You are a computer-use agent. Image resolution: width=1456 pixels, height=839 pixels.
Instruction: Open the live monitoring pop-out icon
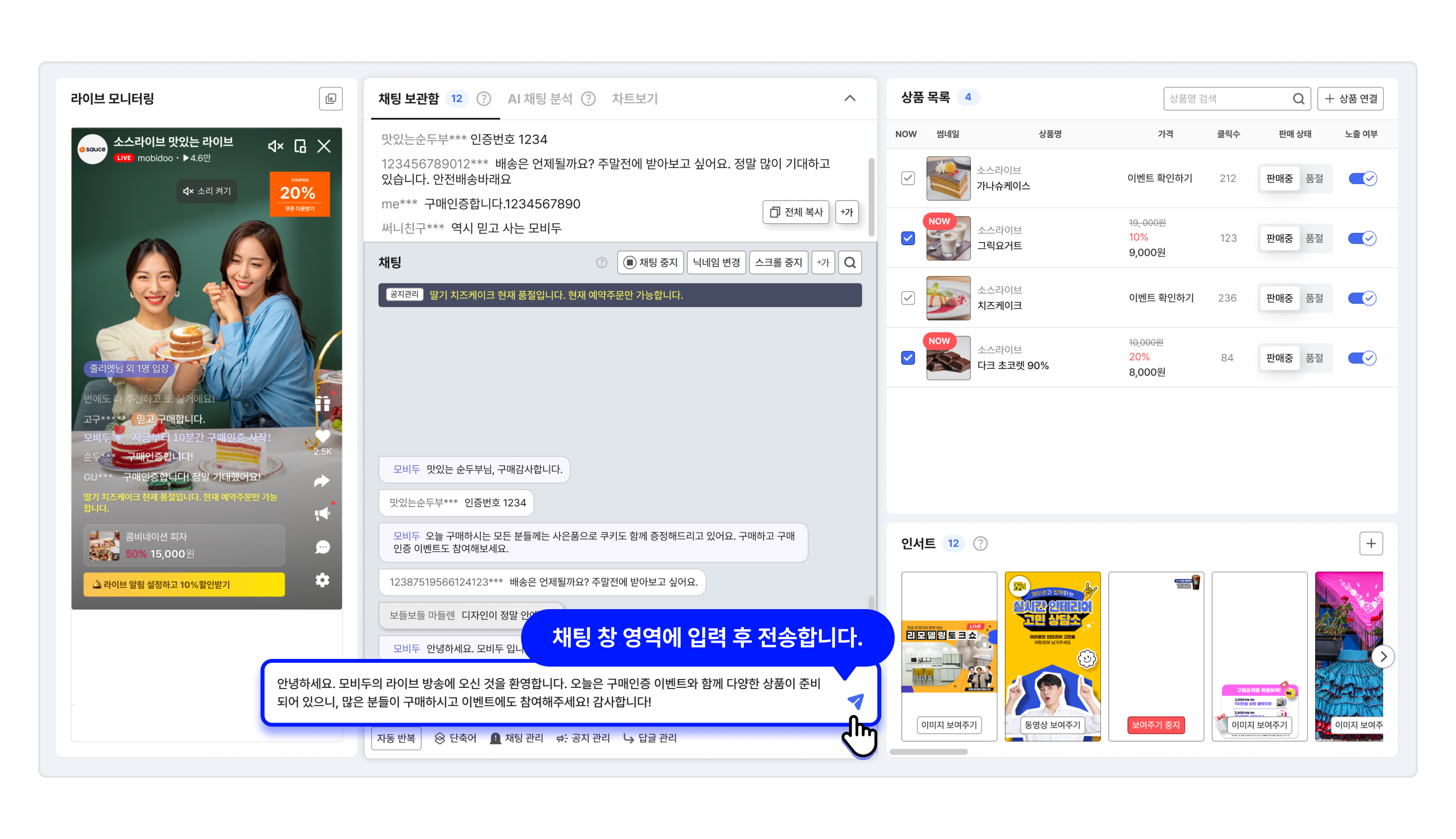pos(331,99)
